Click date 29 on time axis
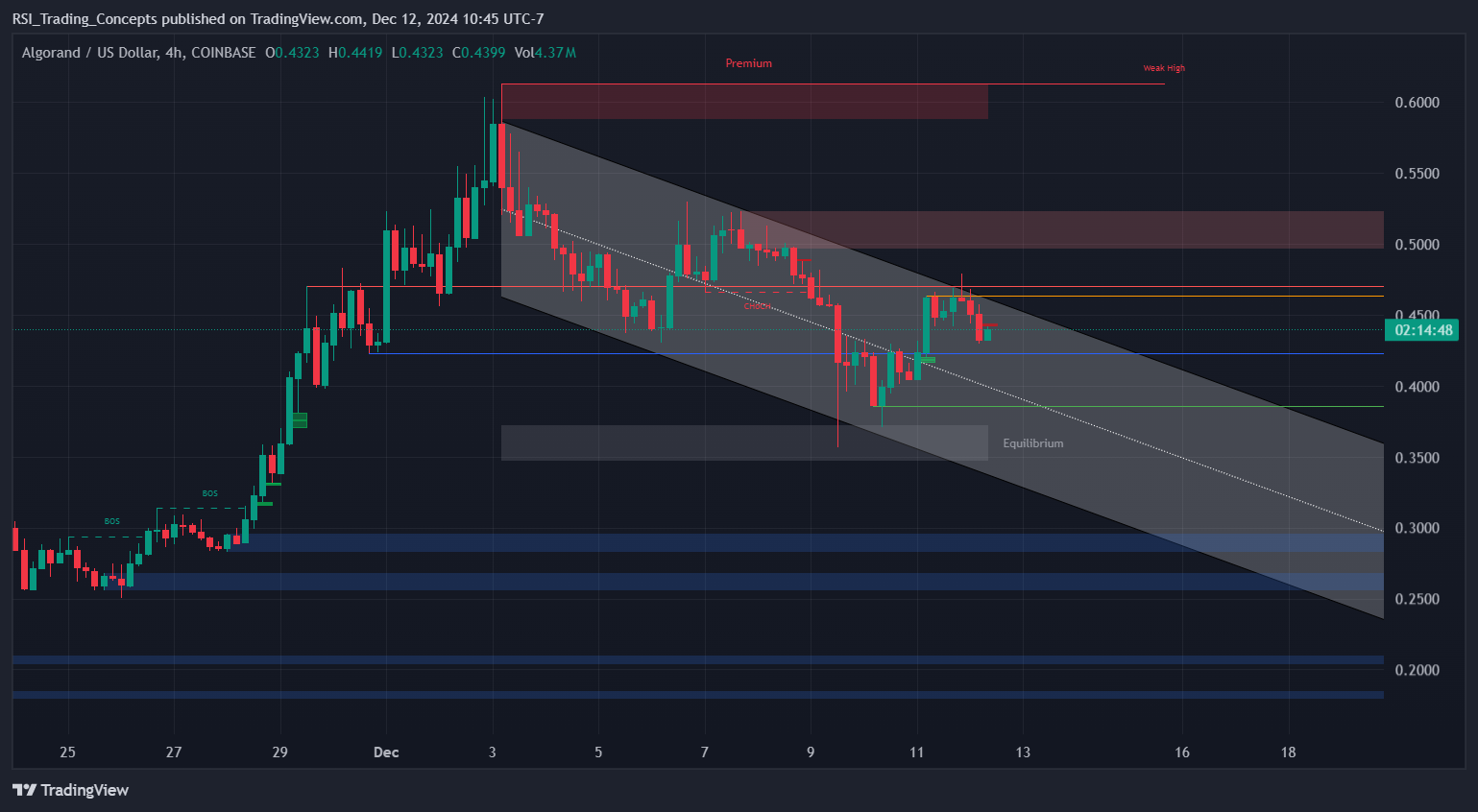This screenshot has width=1478, height=812. click(x=279, y=752)
